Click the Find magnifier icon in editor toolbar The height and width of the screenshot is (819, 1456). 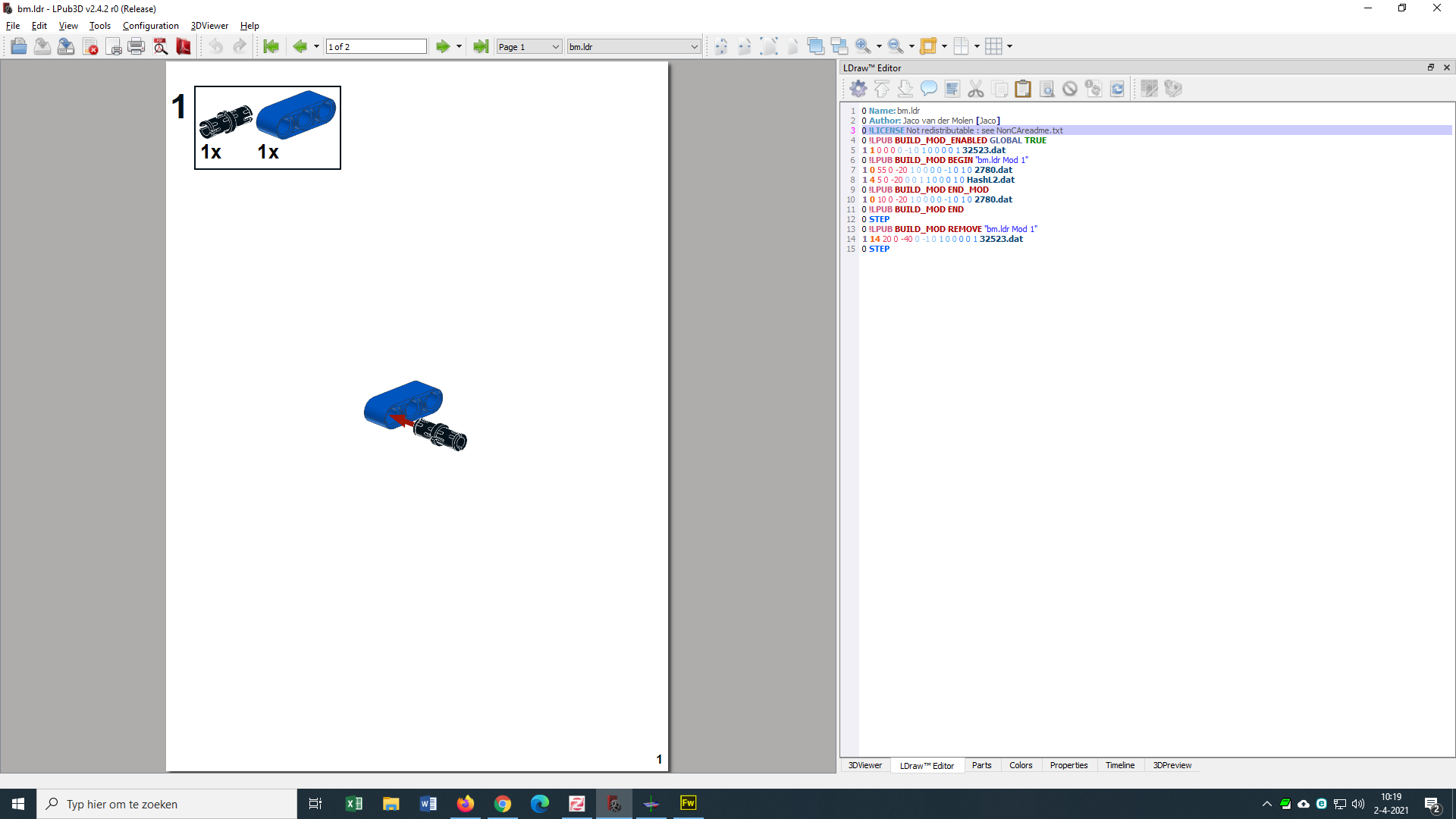coord(1046,89)
